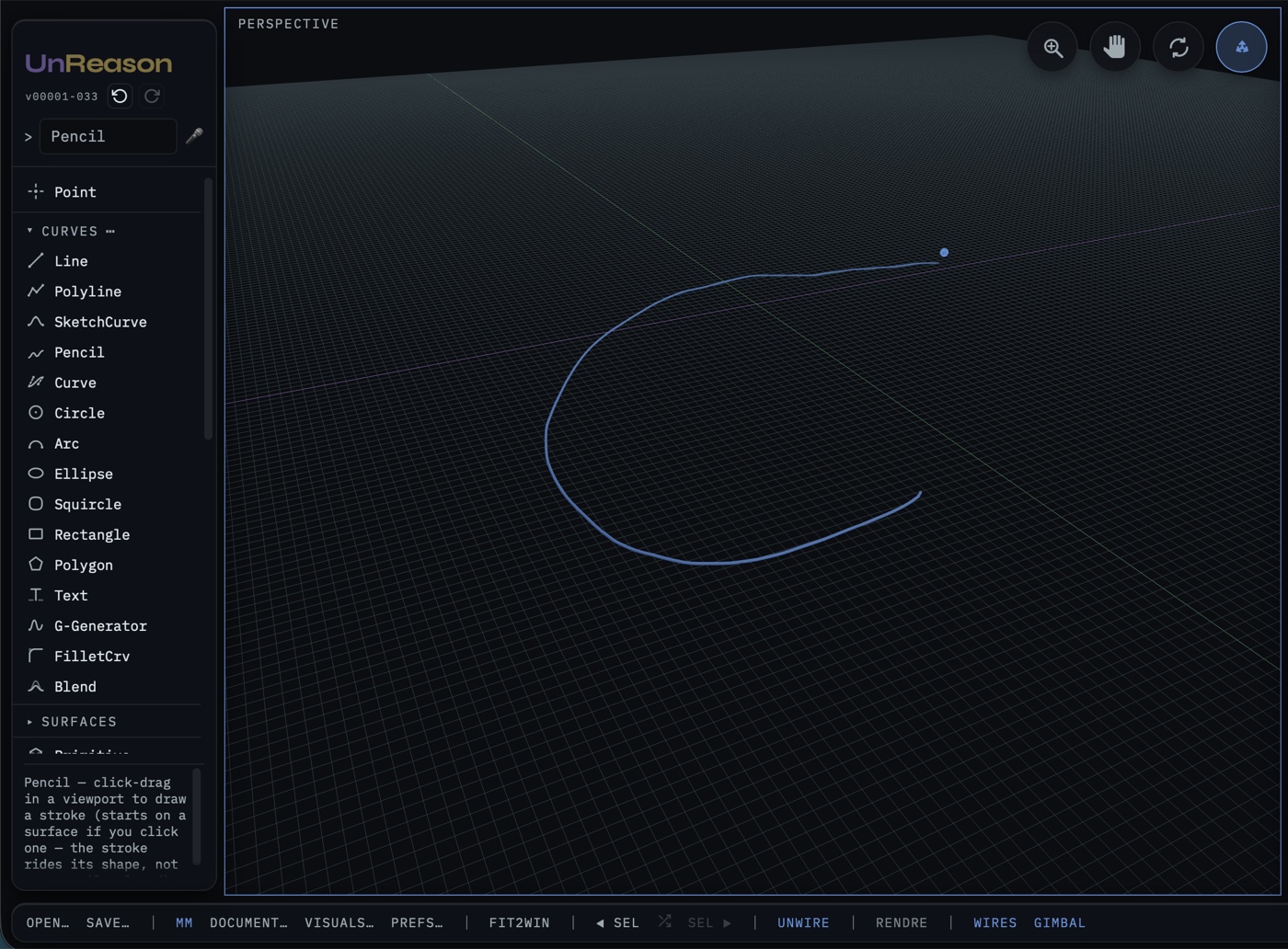The height and width of the screenshot is (949, 1288).
Task: Click the help text panel scrollbar
Action: 196,817
